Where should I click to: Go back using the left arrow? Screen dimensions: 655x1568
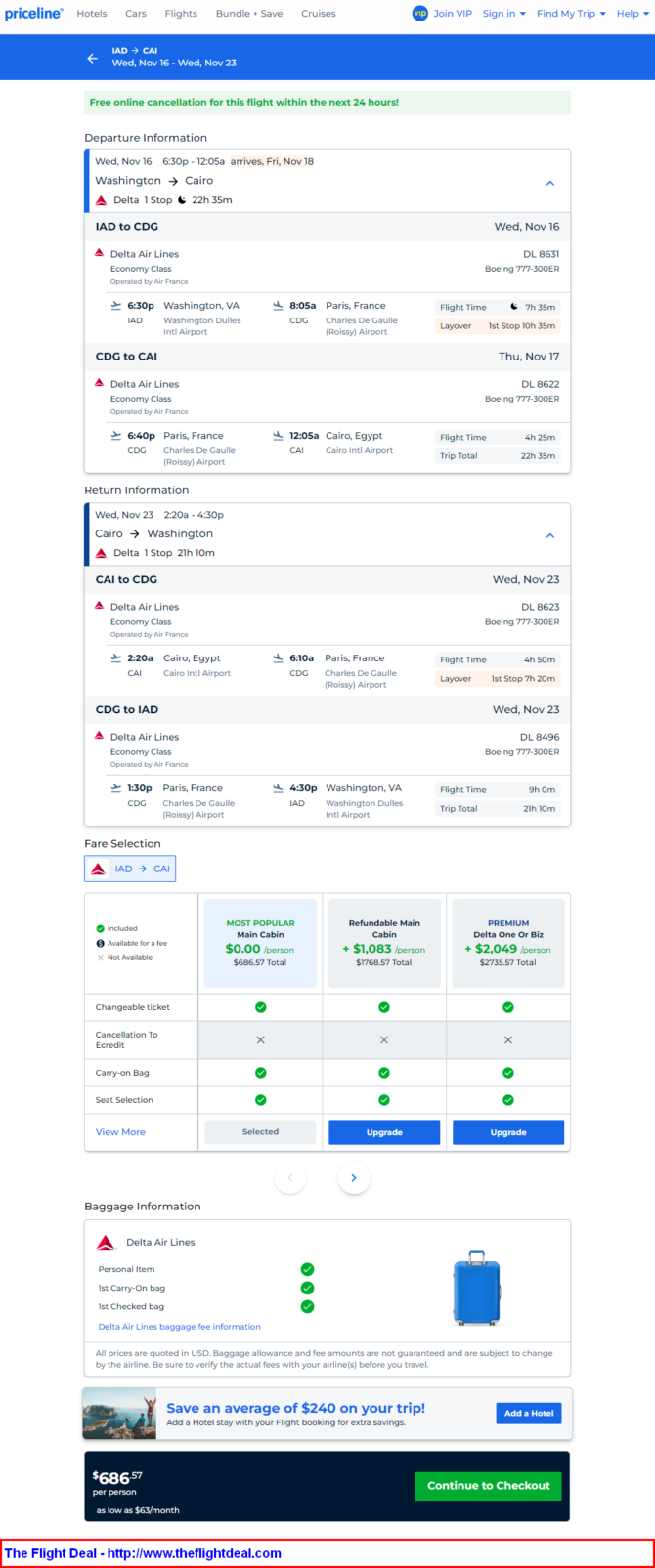click(93, 59)
